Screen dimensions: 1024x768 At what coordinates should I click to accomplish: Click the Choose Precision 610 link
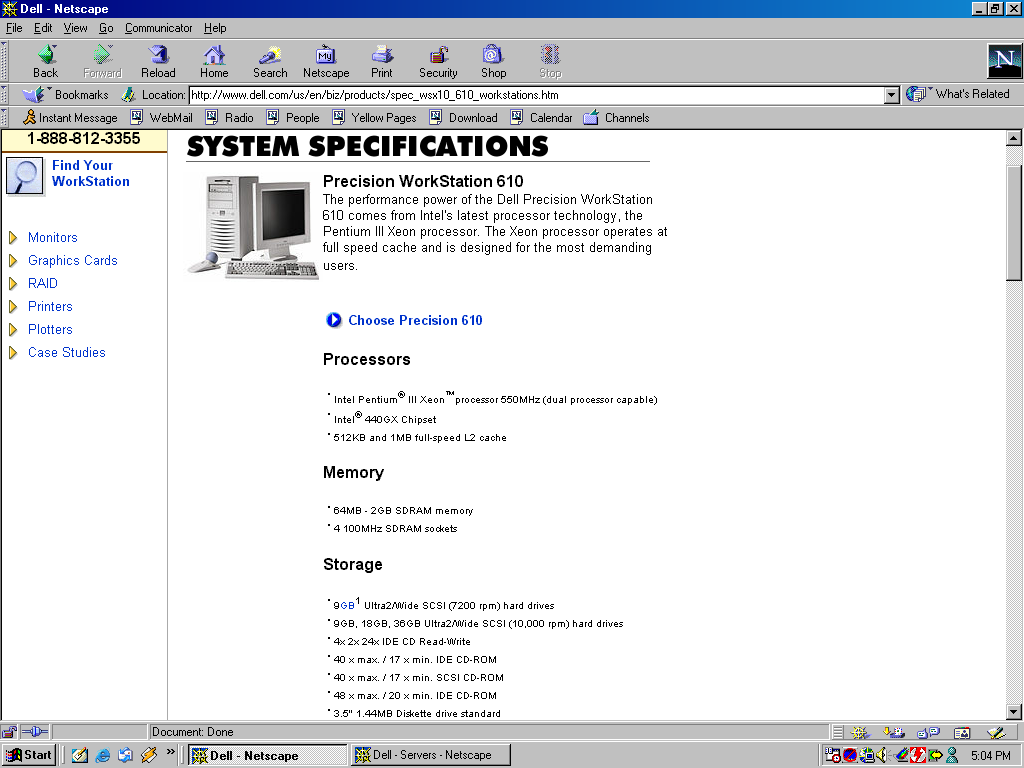click(415, 321)
